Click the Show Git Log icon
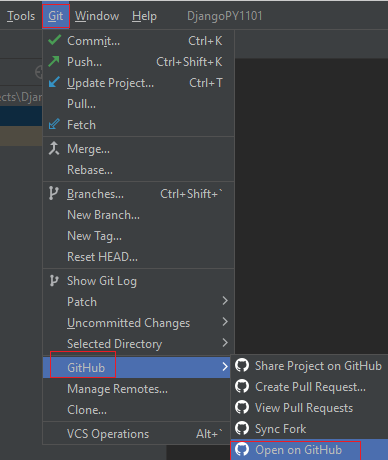This screenshot has height=460, width=388. click(x=54, y=281)
